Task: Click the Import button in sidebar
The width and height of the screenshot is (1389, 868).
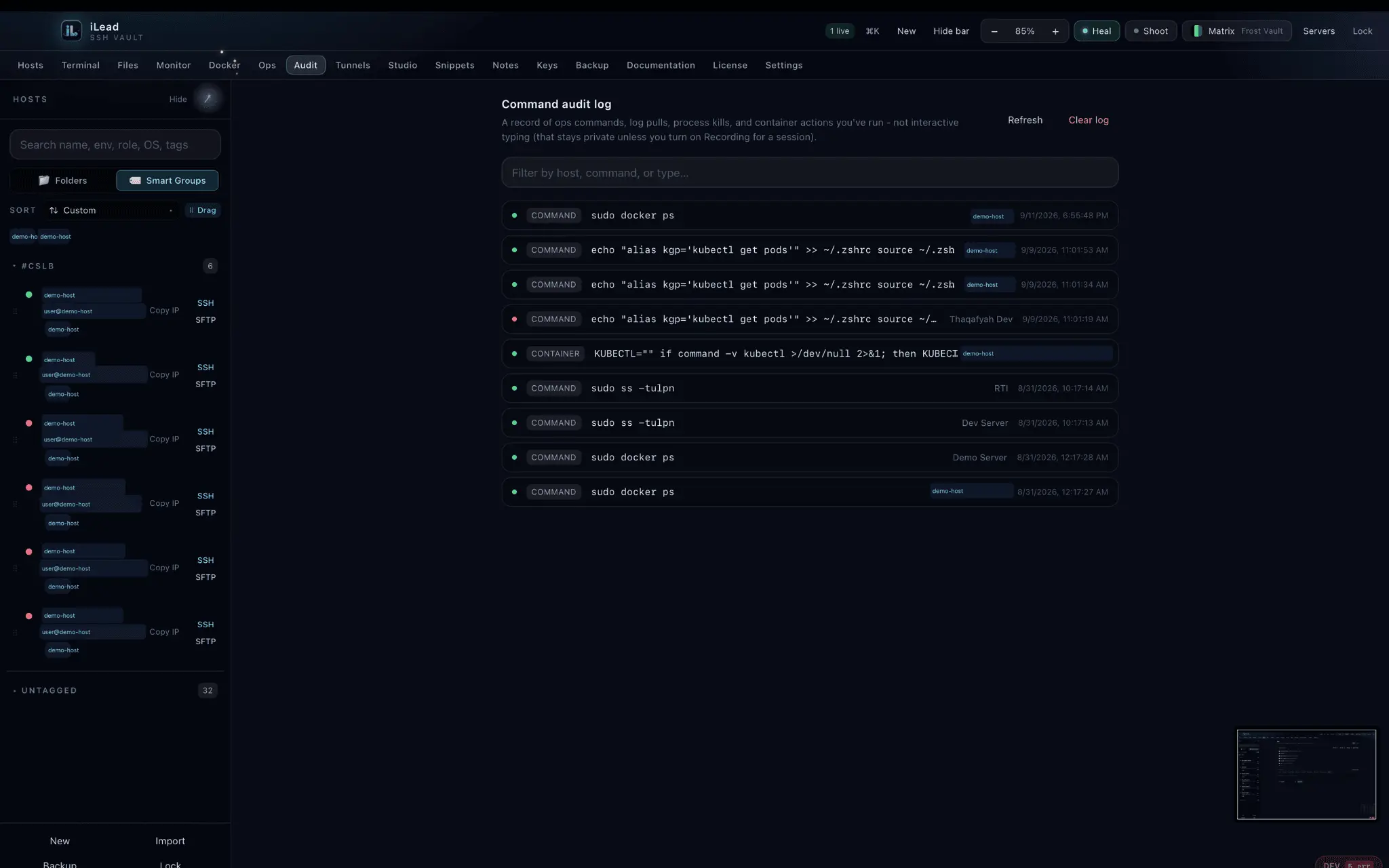Action: pyautogui.click(x=170, y=841)
